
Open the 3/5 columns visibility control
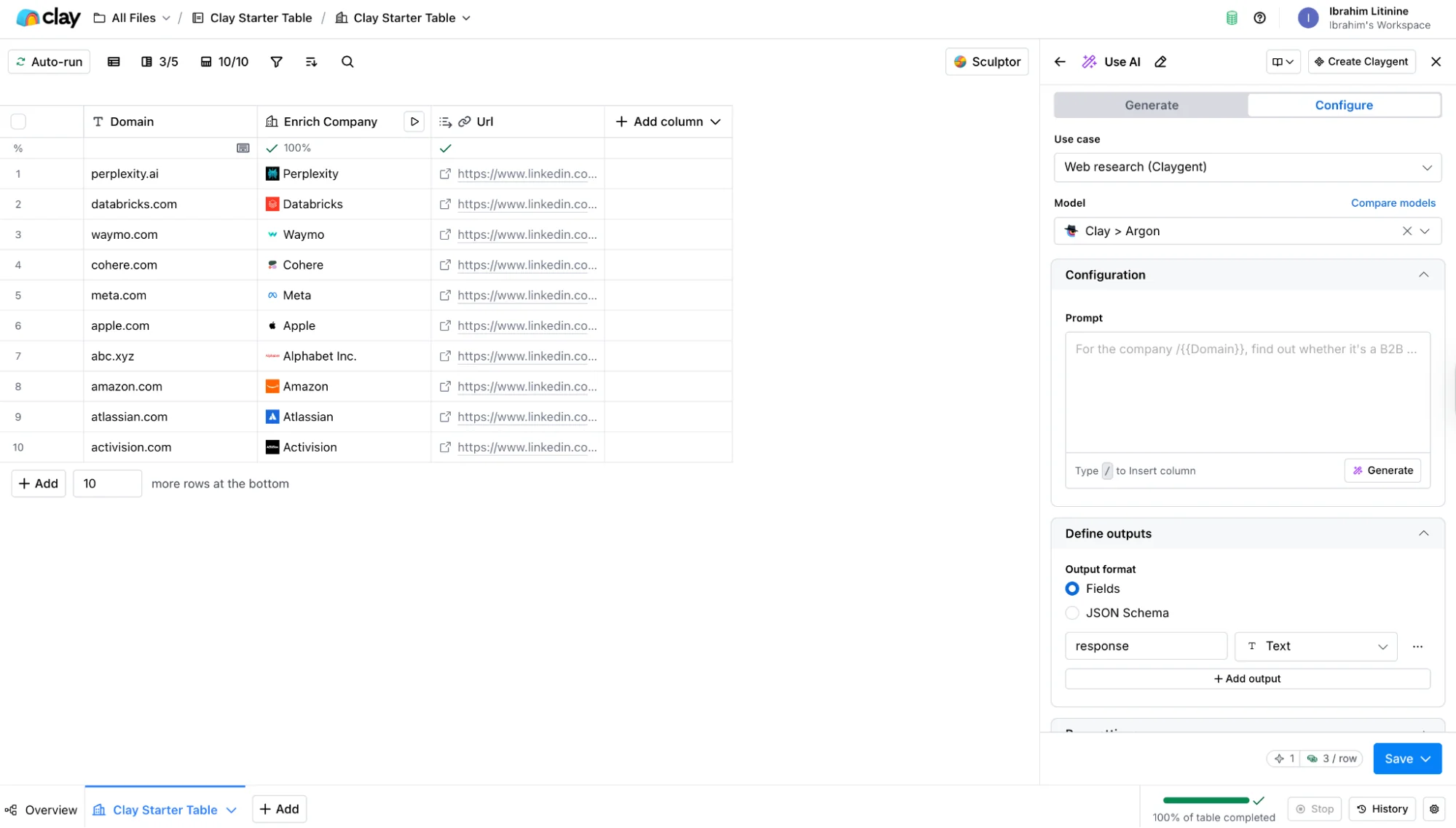160,62
